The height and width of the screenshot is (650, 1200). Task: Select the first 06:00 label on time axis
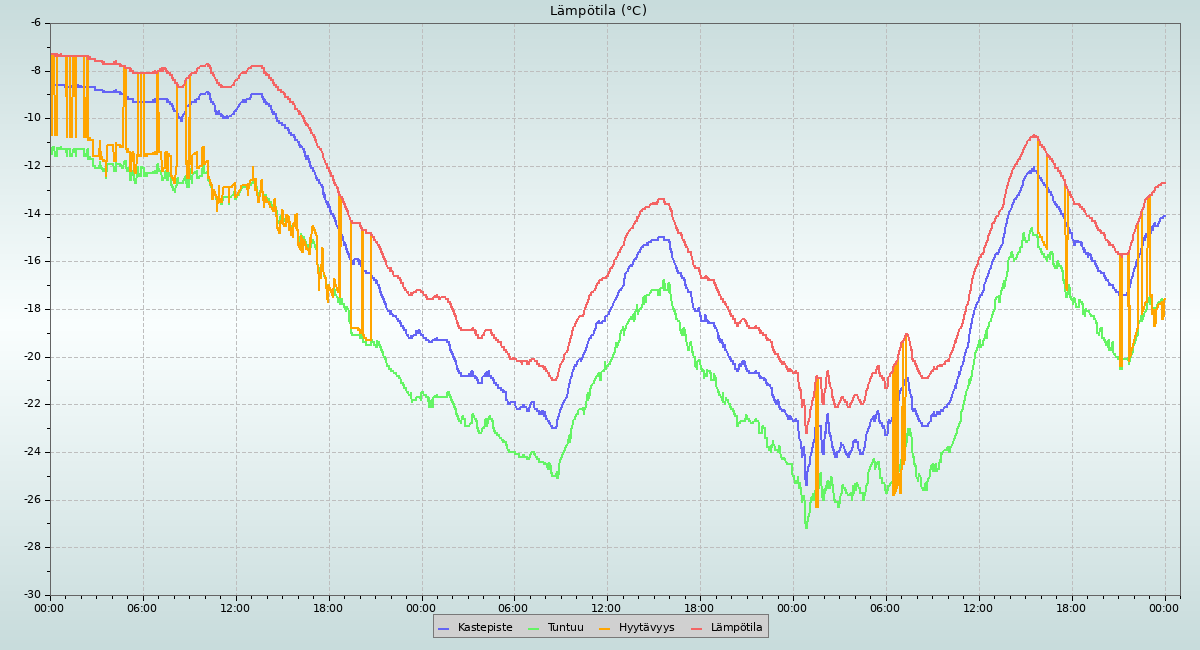coord(142,608)
